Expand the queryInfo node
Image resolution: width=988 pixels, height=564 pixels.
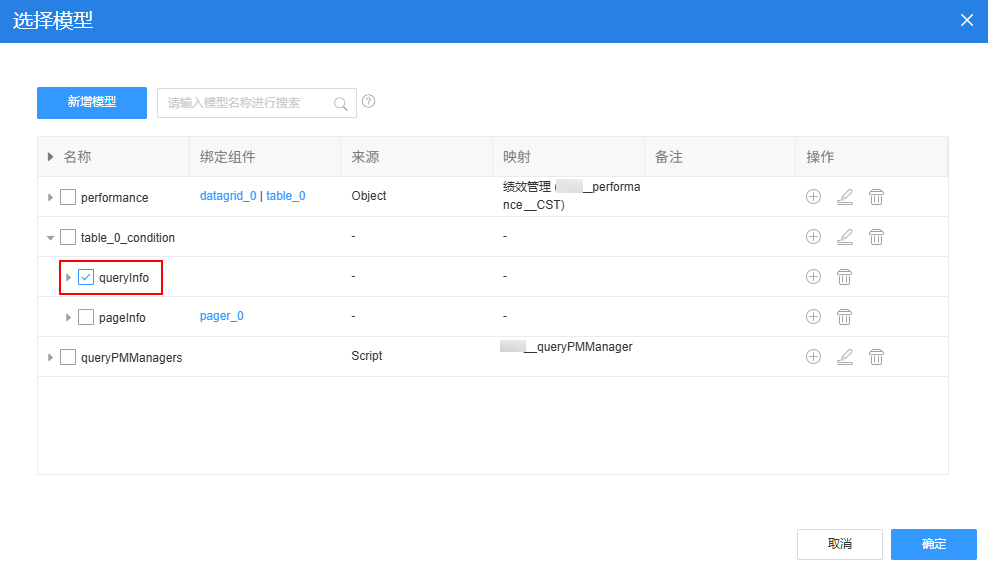tap(69, 277)
